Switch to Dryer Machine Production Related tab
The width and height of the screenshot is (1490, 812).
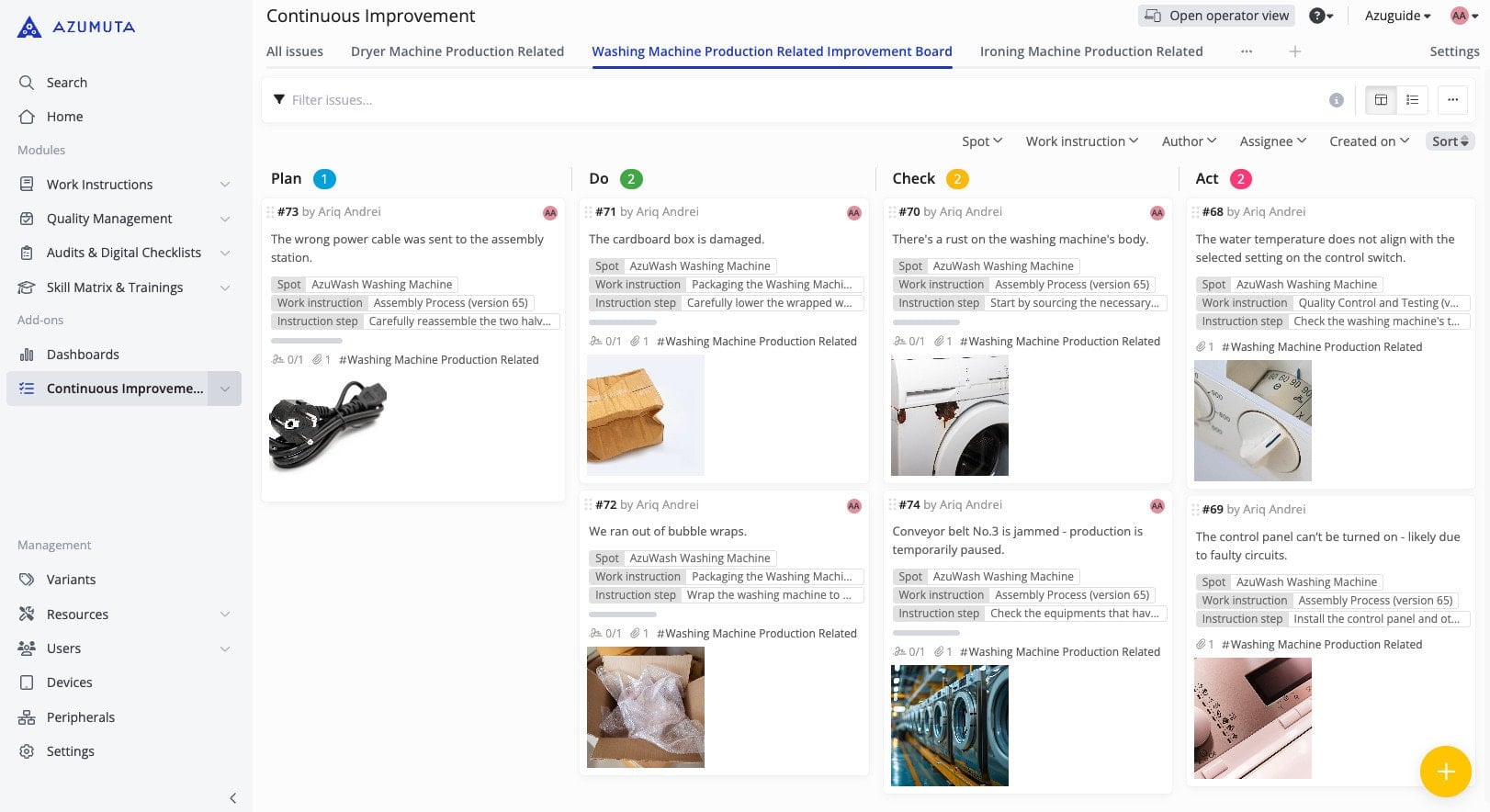click(x=457, y=51)
